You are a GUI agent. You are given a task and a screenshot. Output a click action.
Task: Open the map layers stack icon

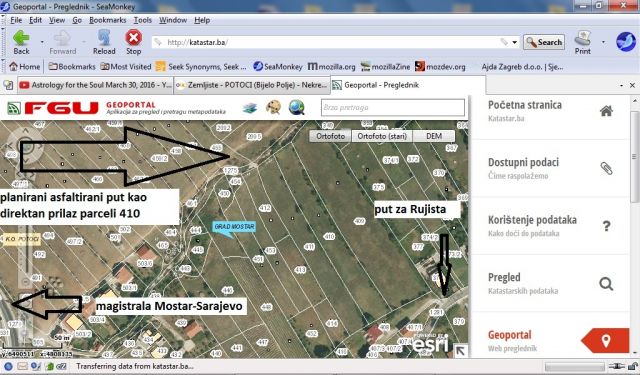(250, 108)
